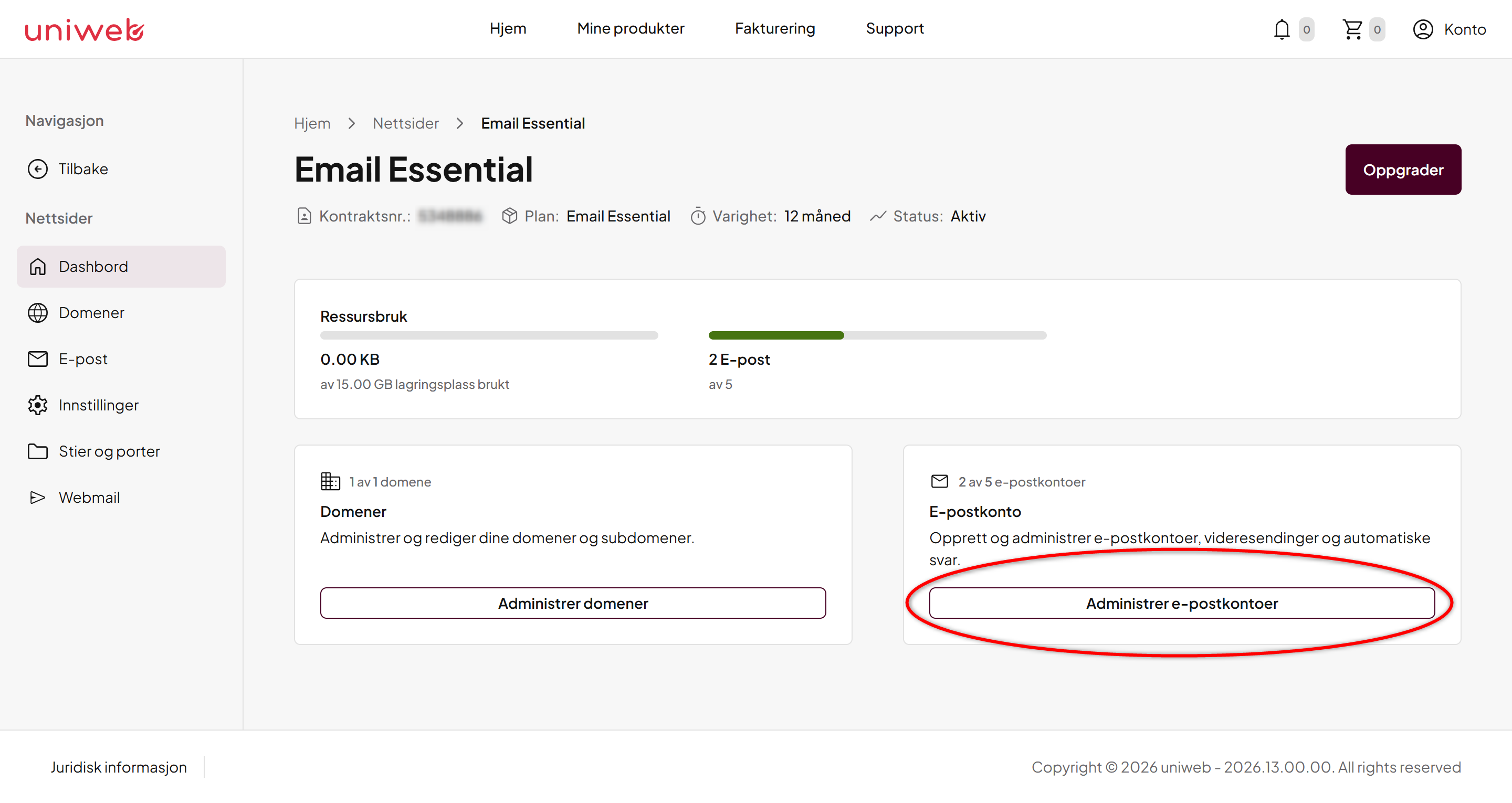The width and height of the screenshot is (1512, 803).
Task: Open the Fakturering menu
Action: (775, 28)
